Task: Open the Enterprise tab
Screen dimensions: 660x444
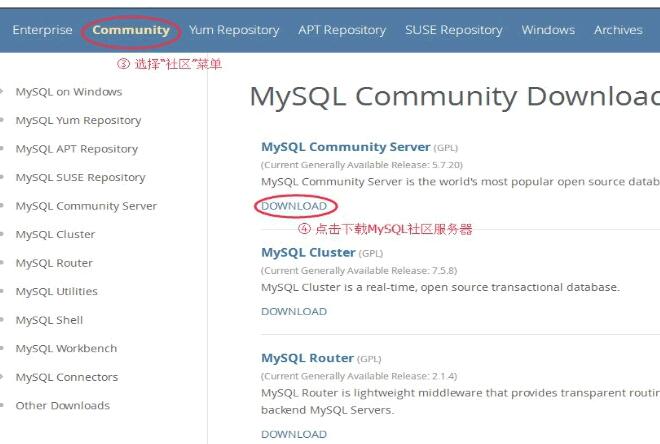Action: pyautogui.click(x=42, y=30)
